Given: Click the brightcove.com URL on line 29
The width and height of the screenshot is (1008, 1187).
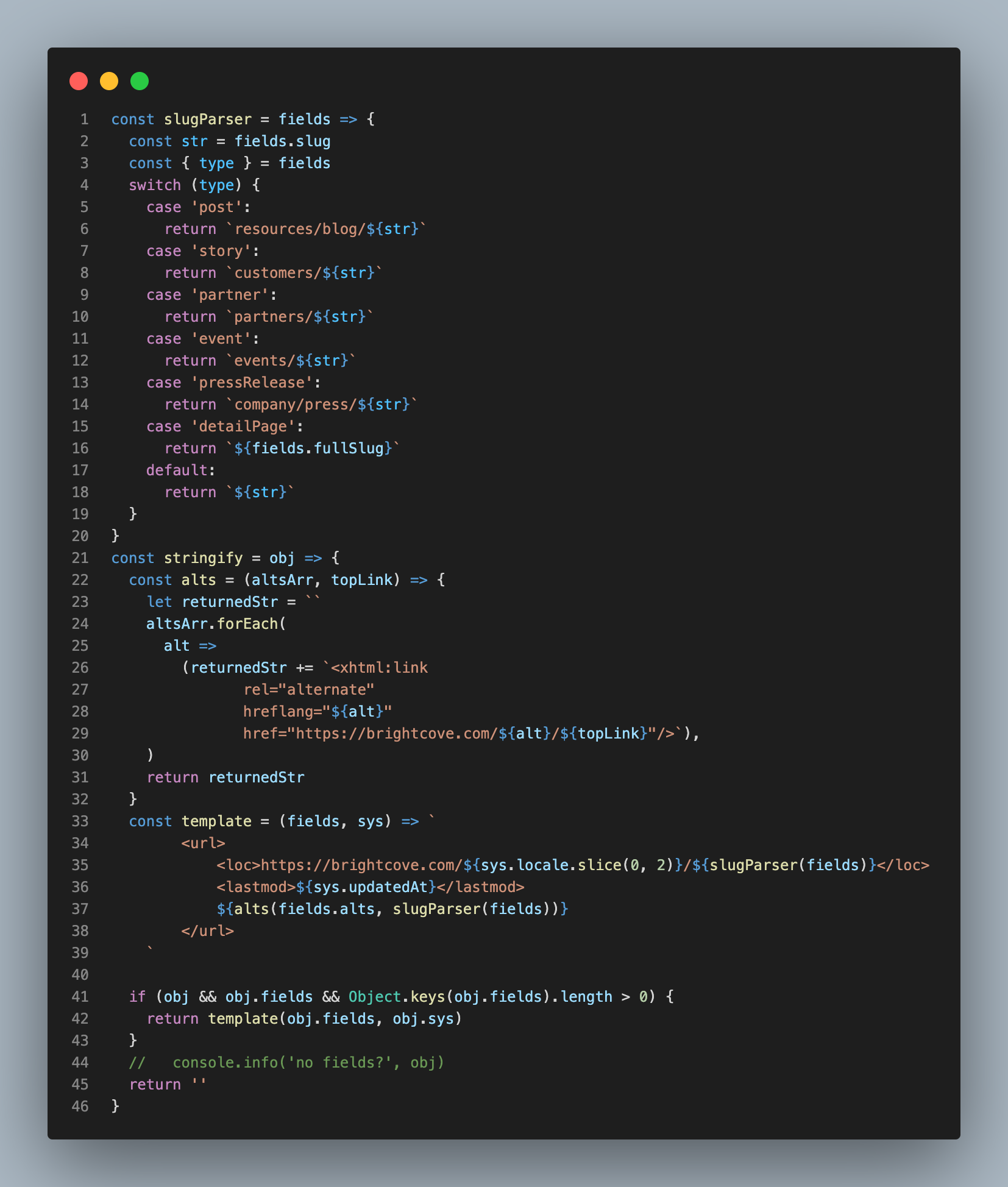Looking at the screenshot, I should click(x=397, y=734).
